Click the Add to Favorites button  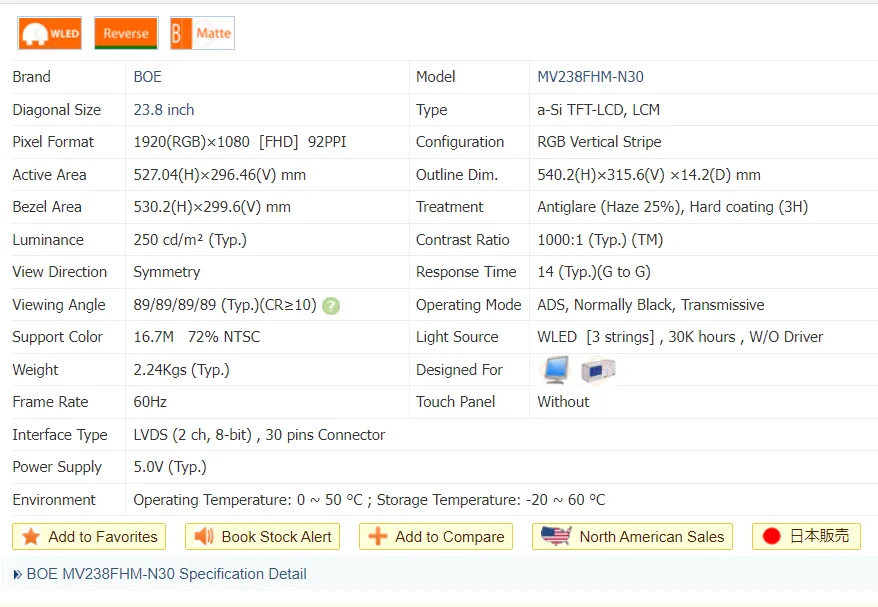[88, 537]
